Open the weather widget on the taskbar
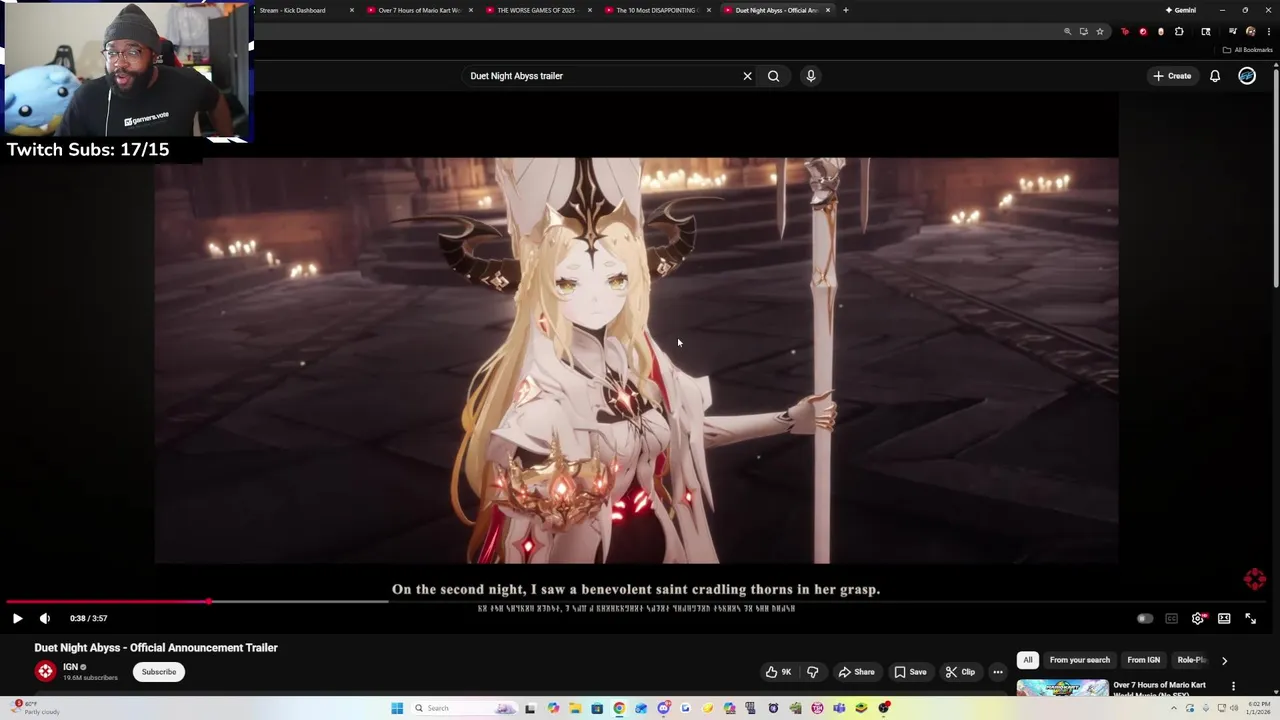 tap(35, 708)
